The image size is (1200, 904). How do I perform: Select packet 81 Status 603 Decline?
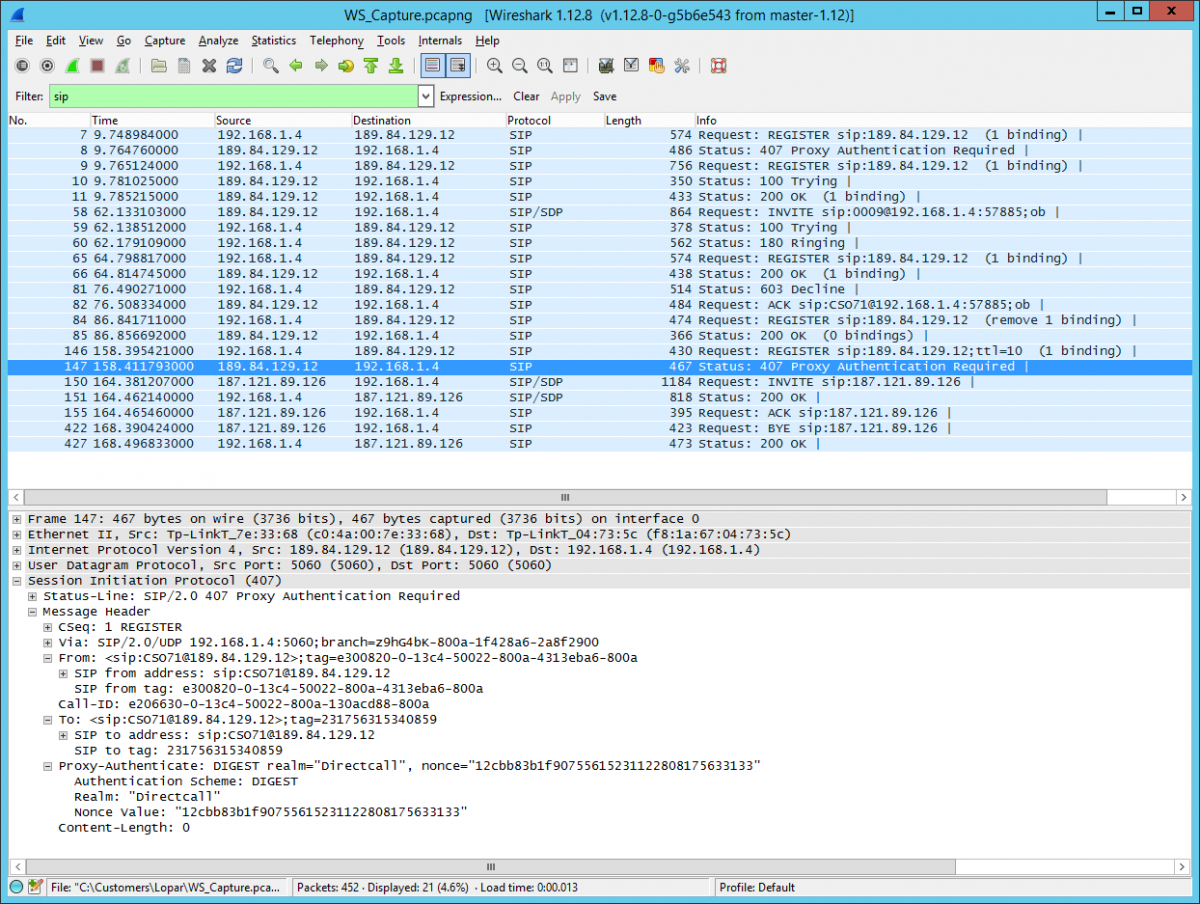point(600,289)
